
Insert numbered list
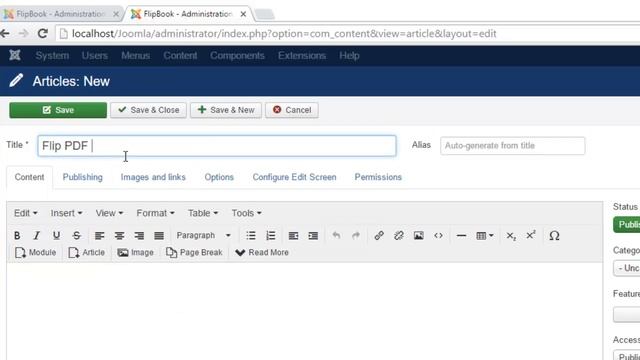271,236
